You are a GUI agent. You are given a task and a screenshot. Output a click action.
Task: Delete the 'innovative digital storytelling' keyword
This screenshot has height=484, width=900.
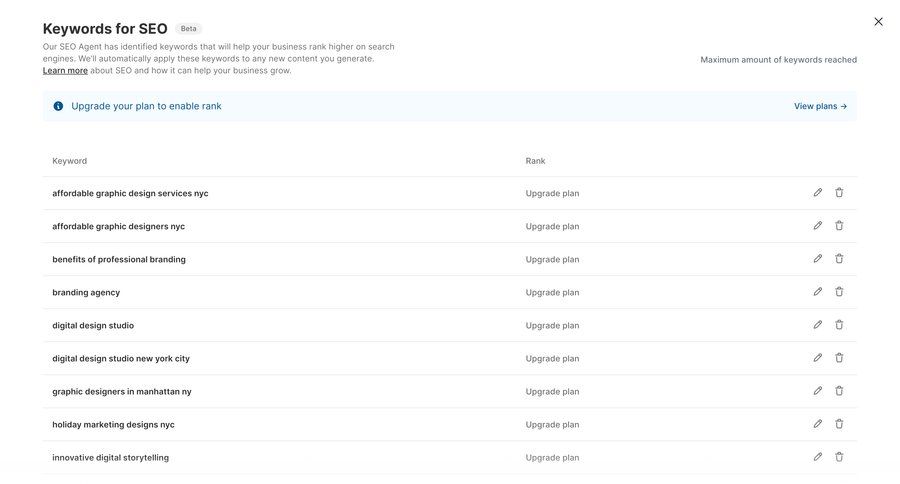point(839,457)
